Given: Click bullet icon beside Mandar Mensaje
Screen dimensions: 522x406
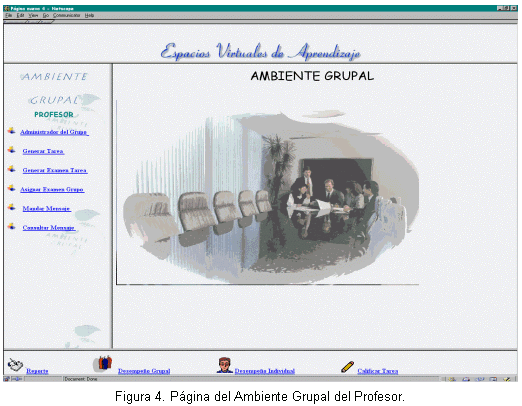Looking at the screenshot, I should pyautogui.click(x=12, y=207).
